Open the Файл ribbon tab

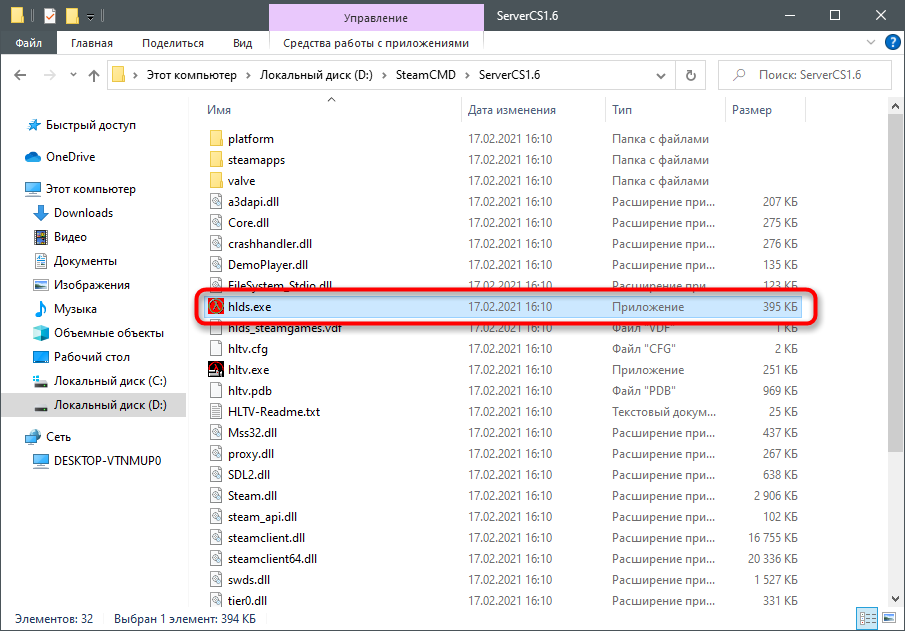coord(29,43)
